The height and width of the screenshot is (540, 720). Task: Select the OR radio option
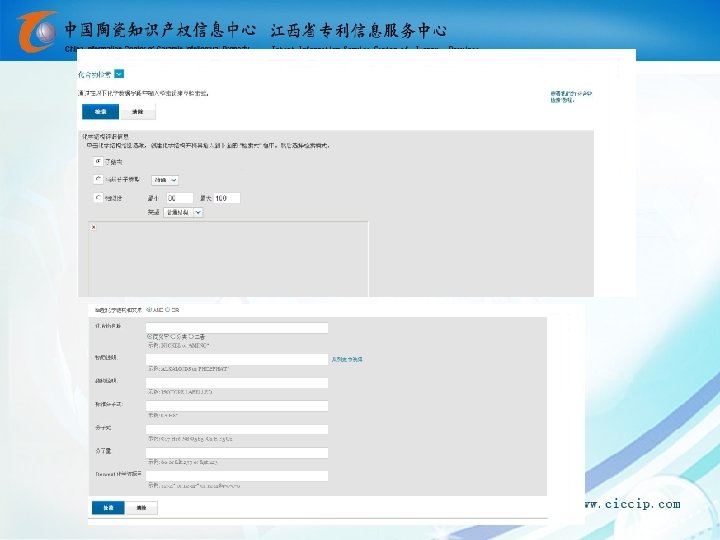[167, 310]
